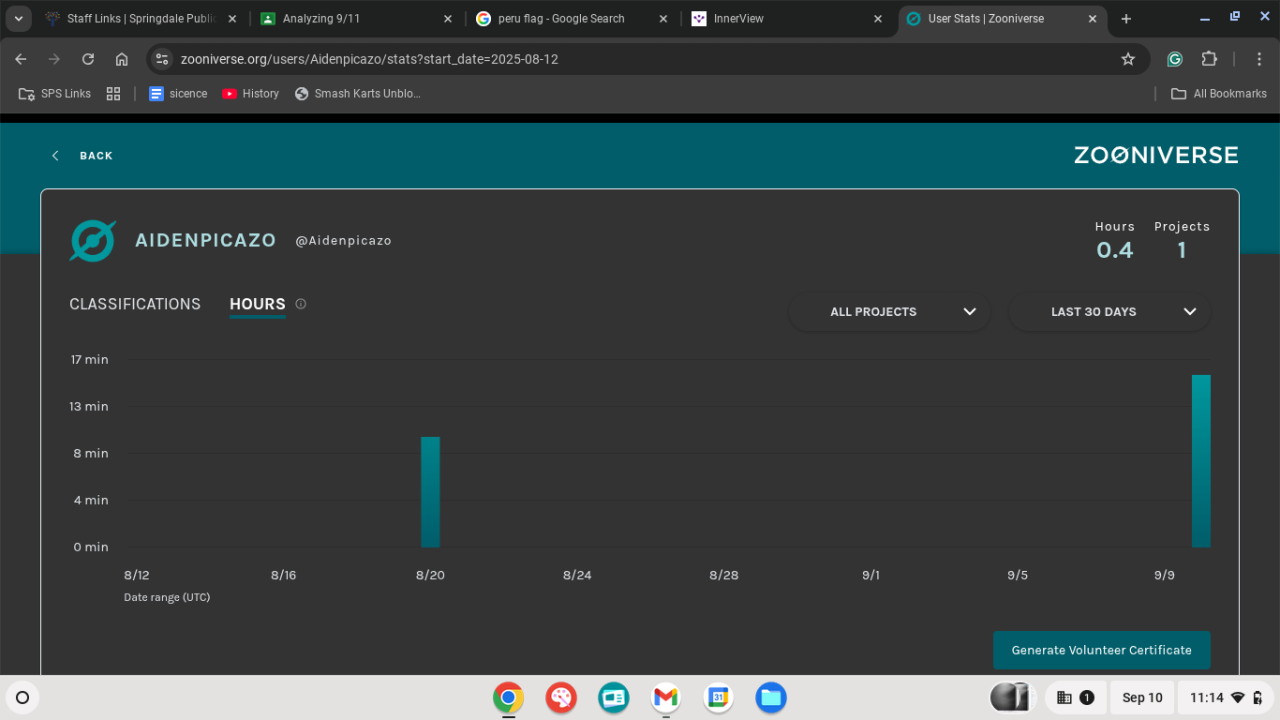This screenshot has width=1280, height=720.
Task: Open the Sep 10 date calendar button
Action: click(x=1142, y=697)
